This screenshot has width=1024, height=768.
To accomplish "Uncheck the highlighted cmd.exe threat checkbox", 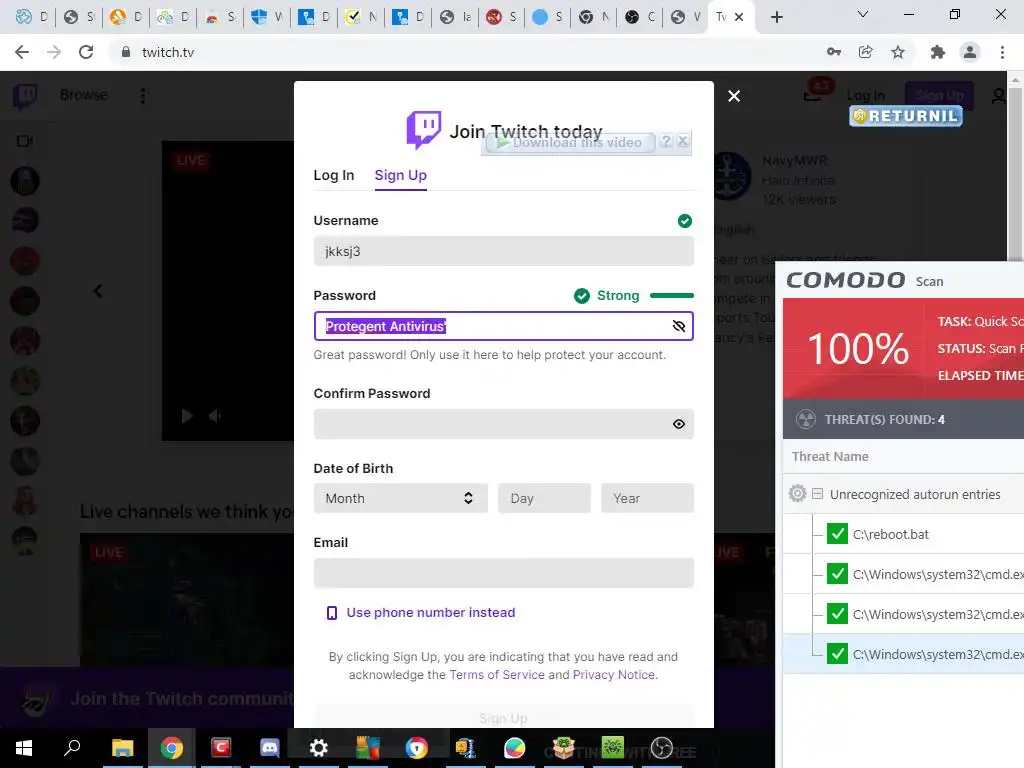I will tap(837, 654).
